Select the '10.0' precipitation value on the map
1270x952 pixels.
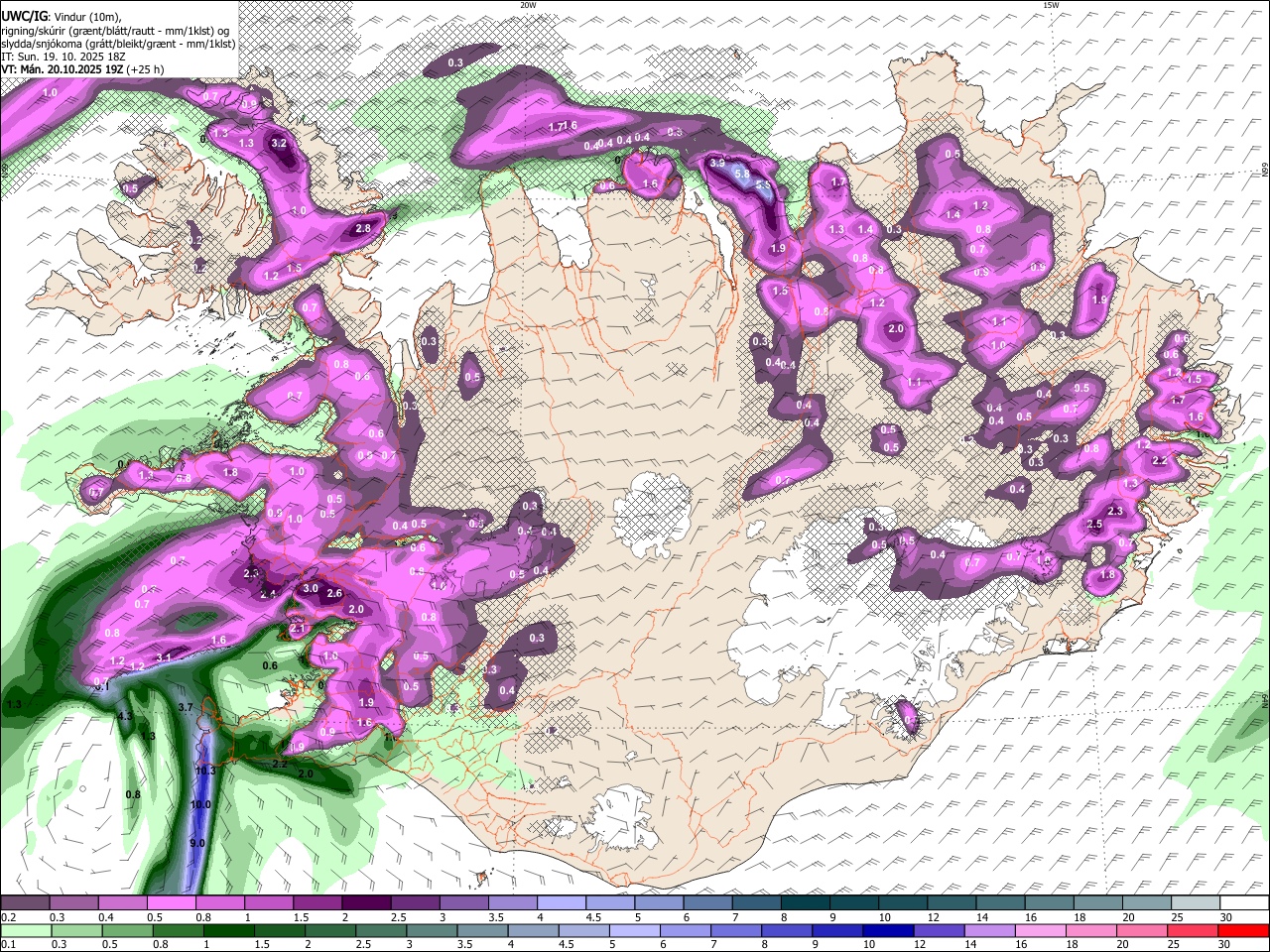tap(200, 804)
